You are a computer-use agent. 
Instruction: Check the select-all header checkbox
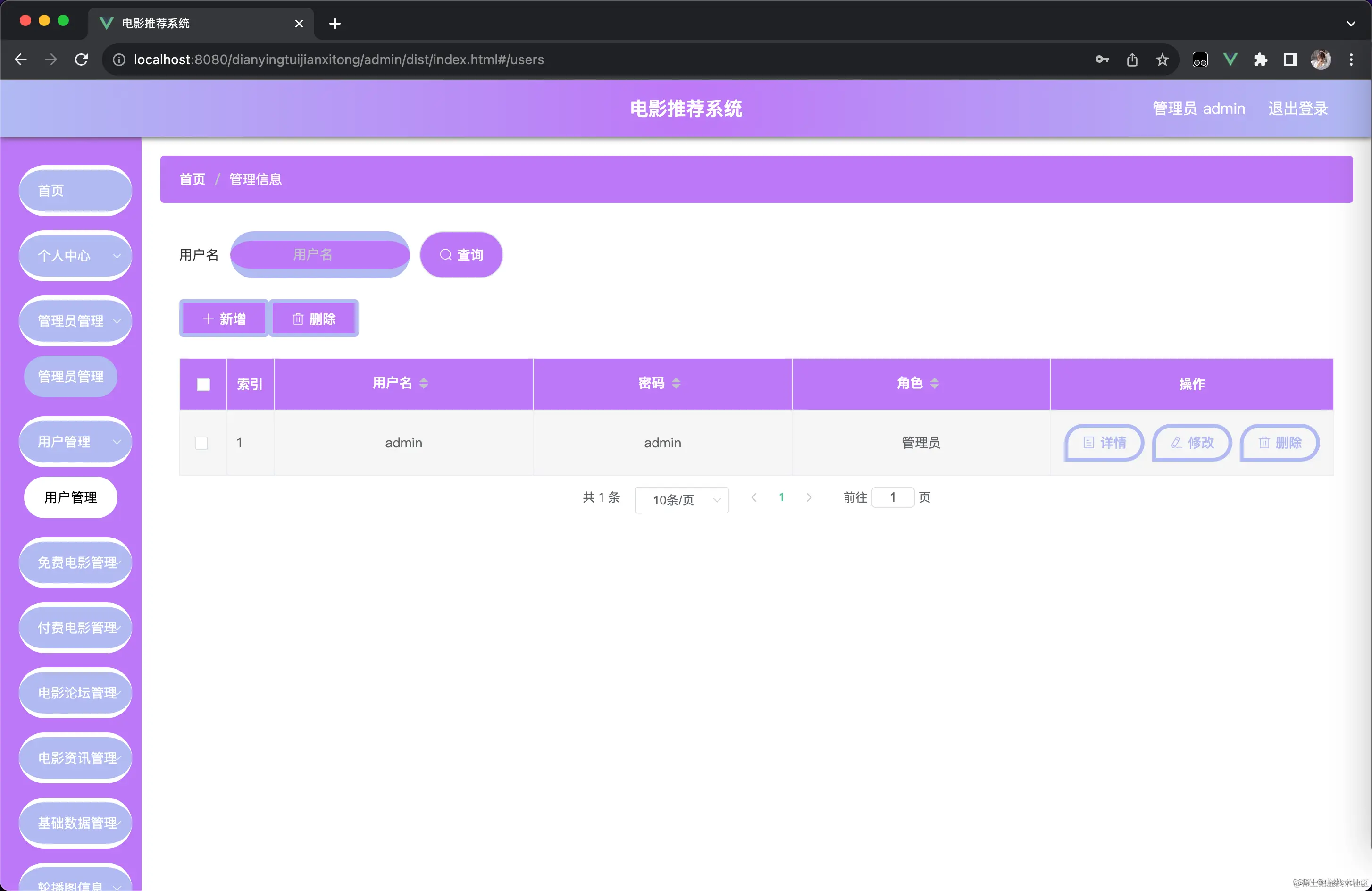click(x=203, y=385)
